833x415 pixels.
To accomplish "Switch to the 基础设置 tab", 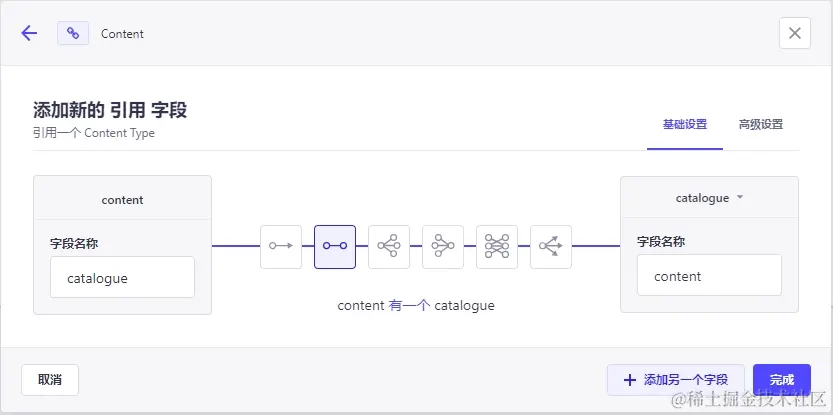I will coord(685,125).
